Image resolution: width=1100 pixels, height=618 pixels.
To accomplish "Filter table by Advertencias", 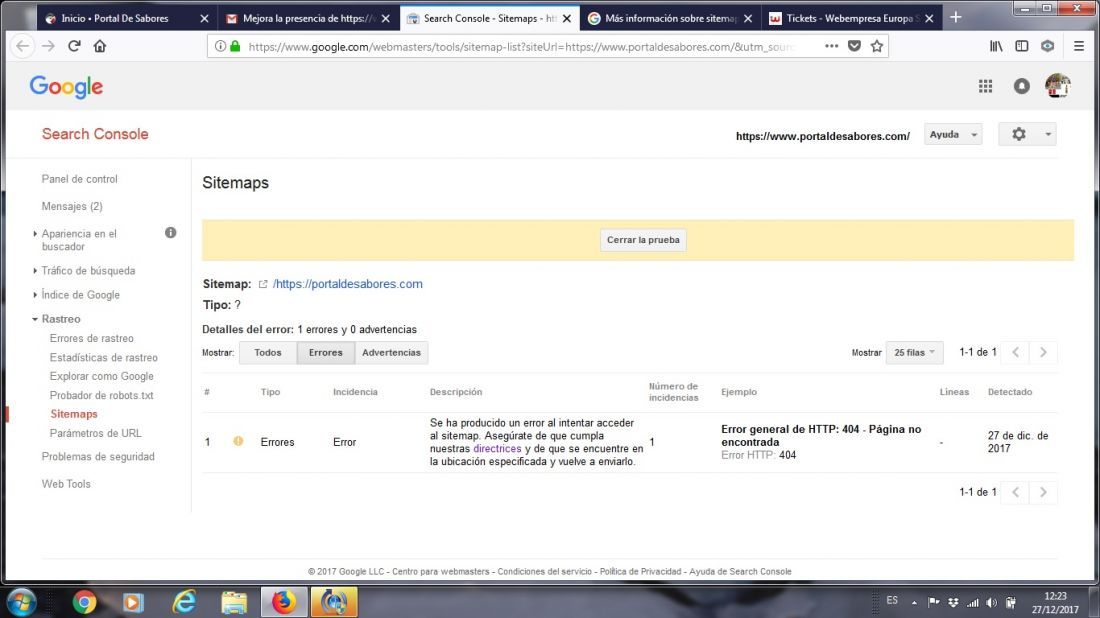I will click(x=391, y=353).
